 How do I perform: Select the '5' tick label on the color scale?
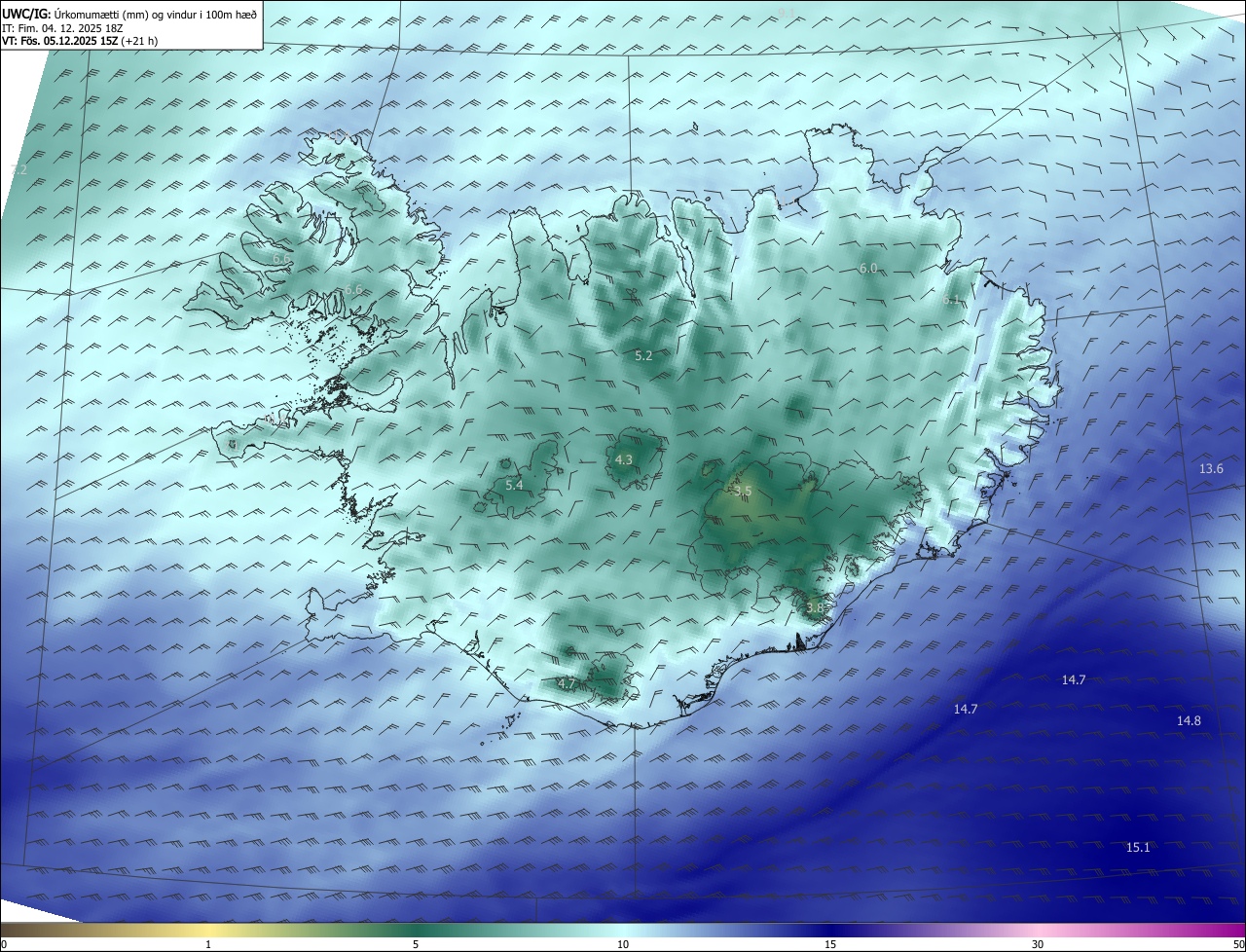[x=416, y=945]
